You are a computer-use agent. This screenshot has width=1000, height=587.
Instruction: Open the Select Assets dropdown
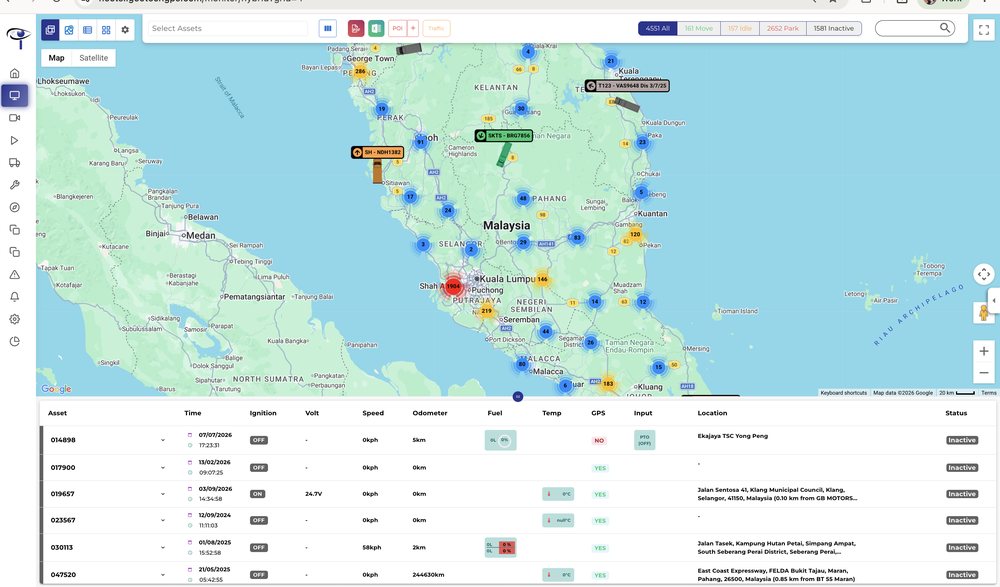[228, 28]
